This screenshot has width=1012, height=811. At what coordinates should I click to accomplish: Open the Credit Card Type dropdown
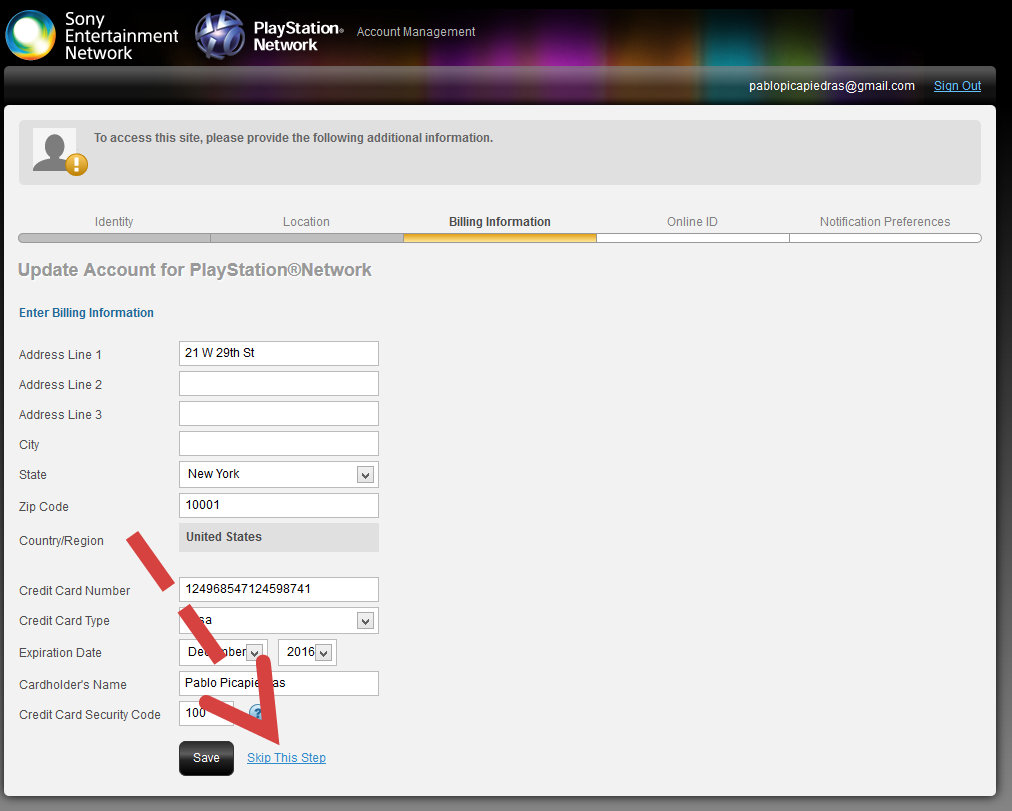pos(278,621)
